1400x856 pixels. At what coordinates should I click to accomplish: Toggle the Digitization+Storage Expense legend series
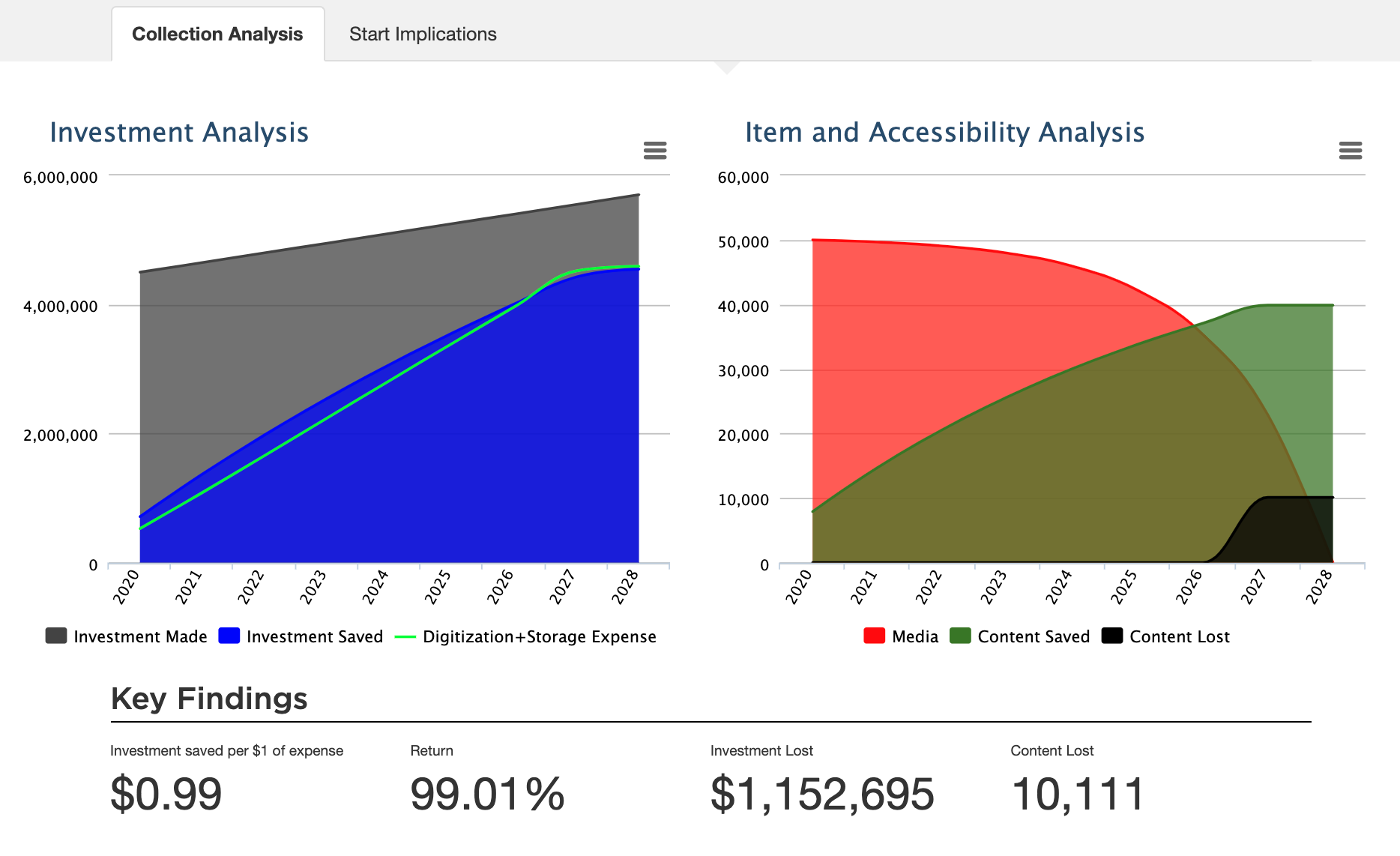(x=525, y=636)
